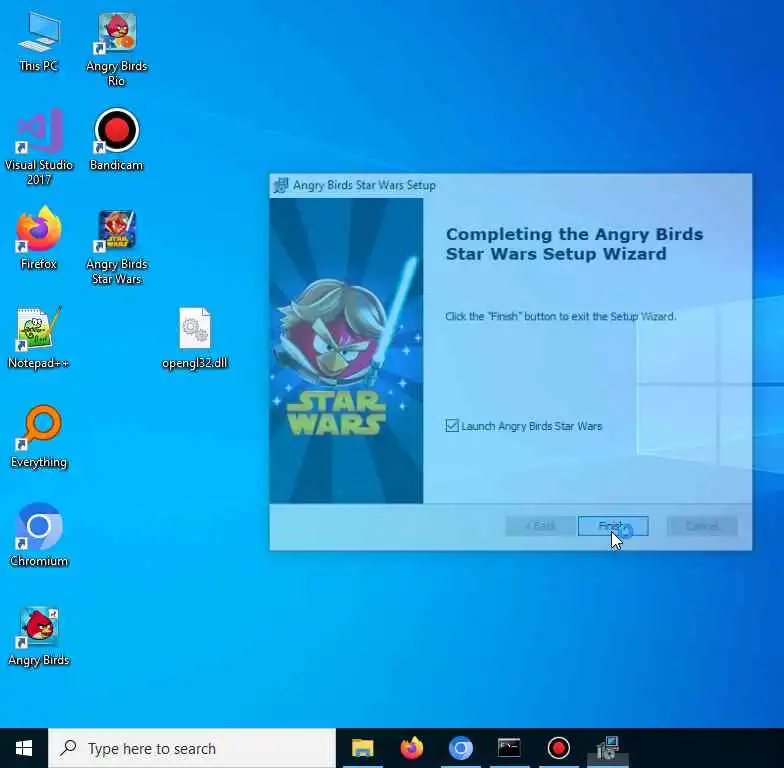Uncheck Launch Angry Birds Star Wars
Viewport: 784px width, 768px height.
pos(452,426)
